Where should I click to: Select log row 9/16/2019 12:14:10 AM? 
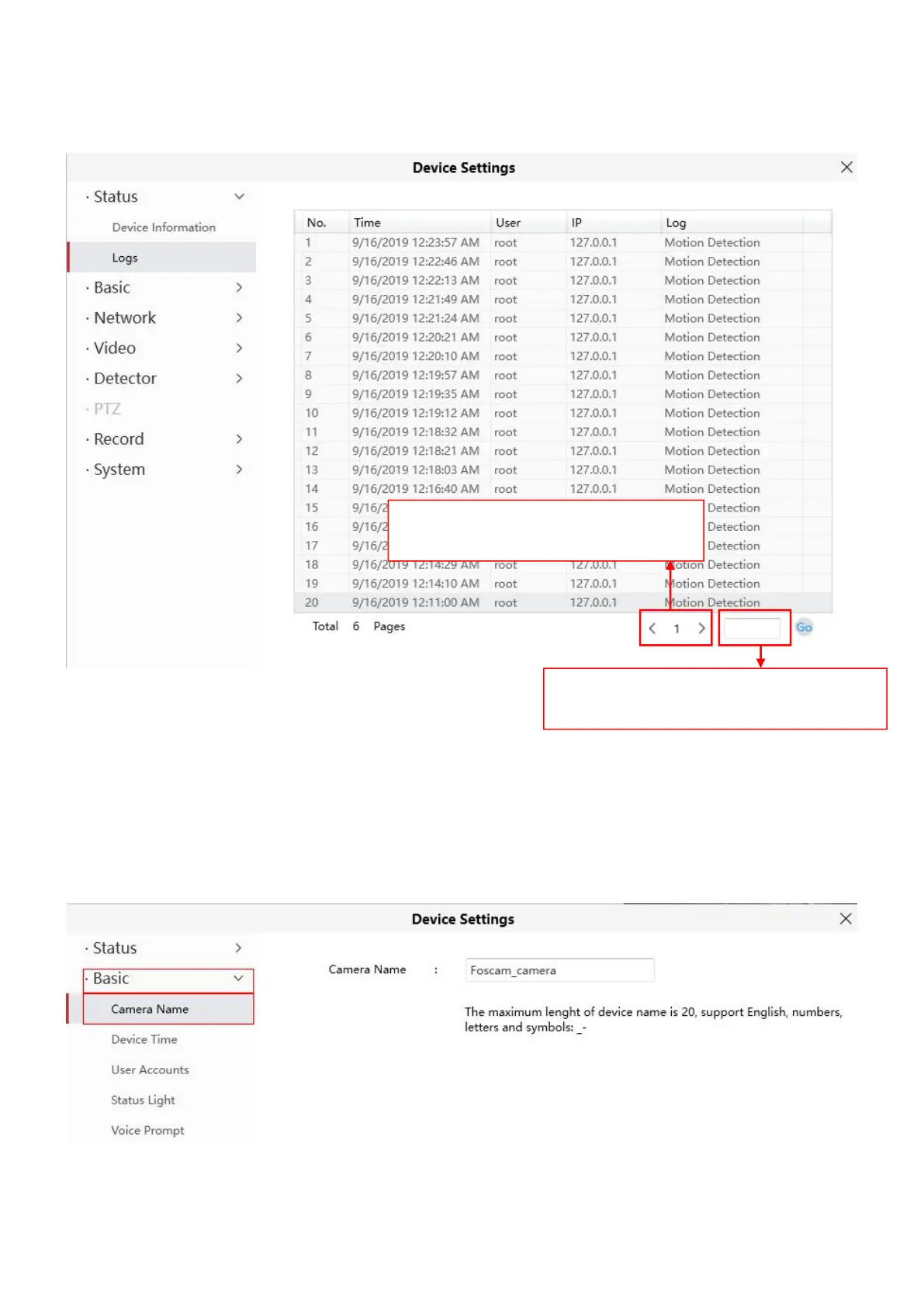tap(562, 584)
